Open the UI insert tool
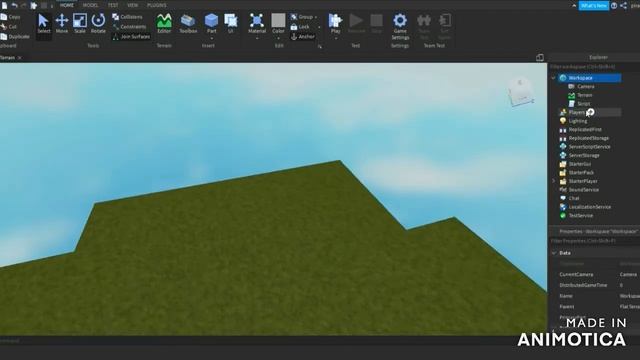The image size is (640, 360). [231, 23]
